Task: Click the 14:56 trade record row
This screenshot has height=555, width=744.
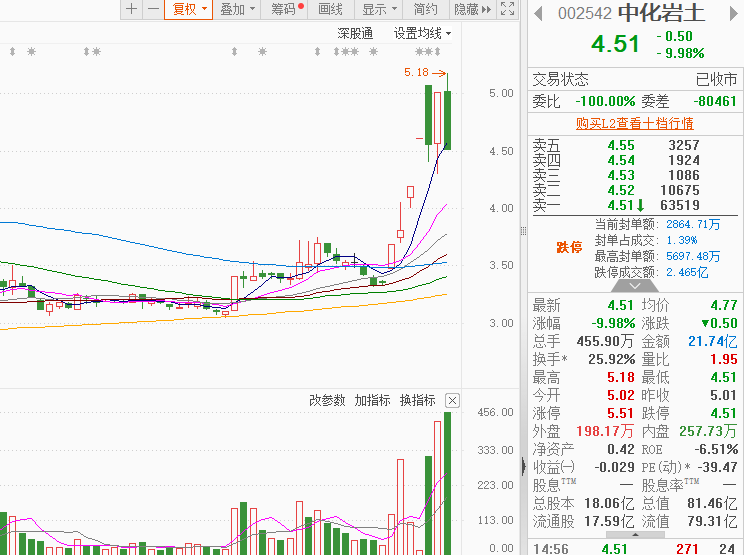Action: click(x=634, y=549)
